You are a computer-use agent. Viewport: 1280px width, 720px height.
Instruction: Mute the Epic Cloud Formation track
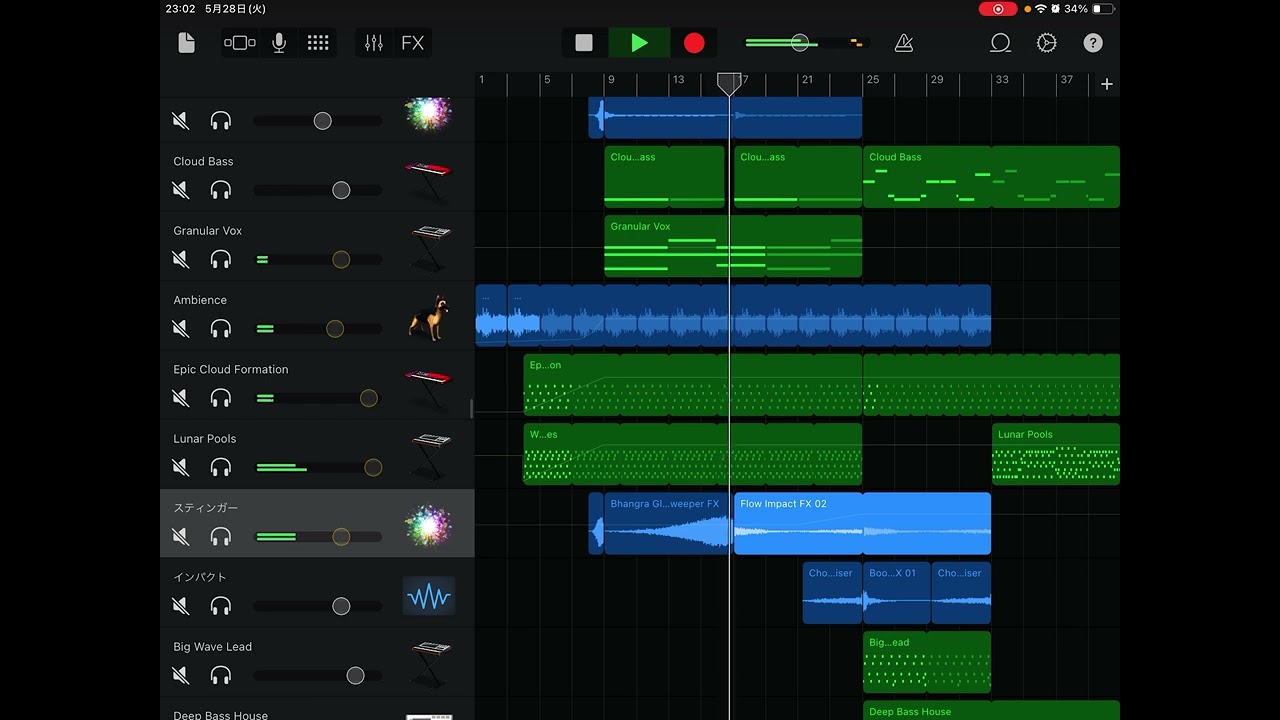[x=181, y=398]
